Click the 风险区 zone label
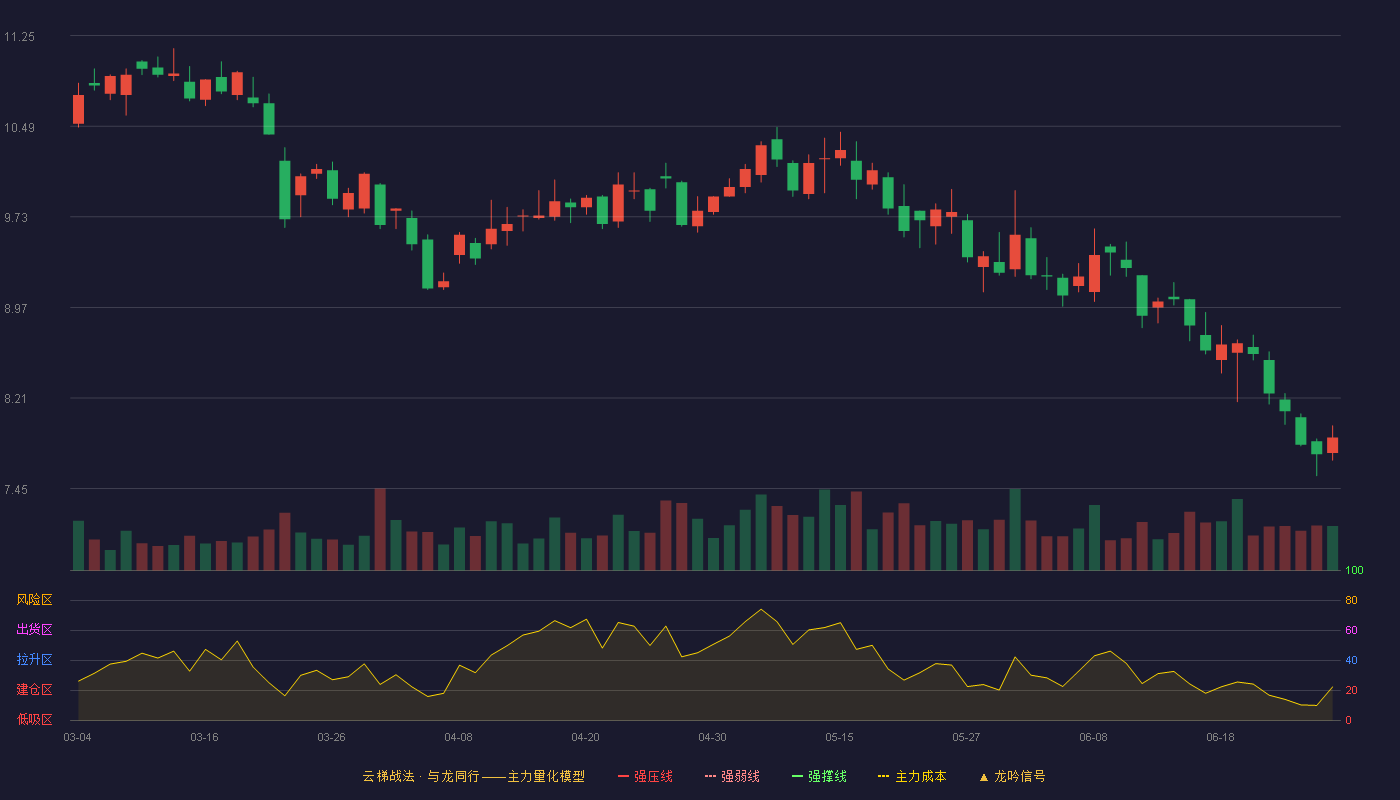The height and width of the screenshot is (800, 1400). tap(34, 600)
